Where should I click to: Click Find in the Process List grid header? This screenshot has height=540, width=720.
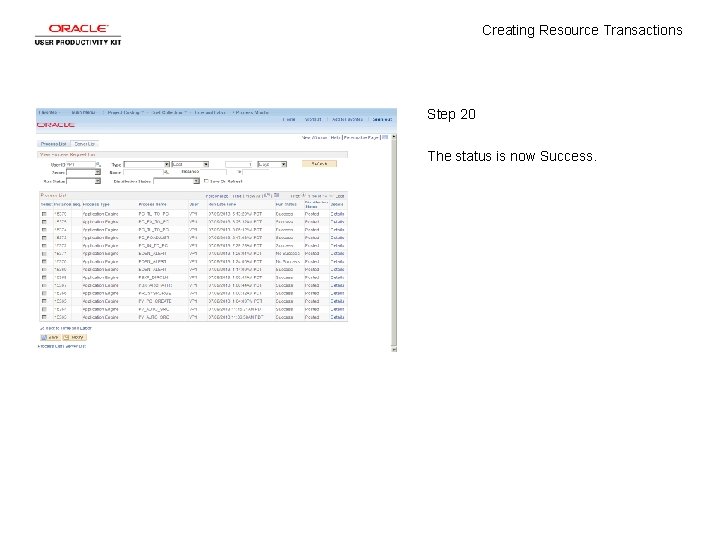coord(237,196)
